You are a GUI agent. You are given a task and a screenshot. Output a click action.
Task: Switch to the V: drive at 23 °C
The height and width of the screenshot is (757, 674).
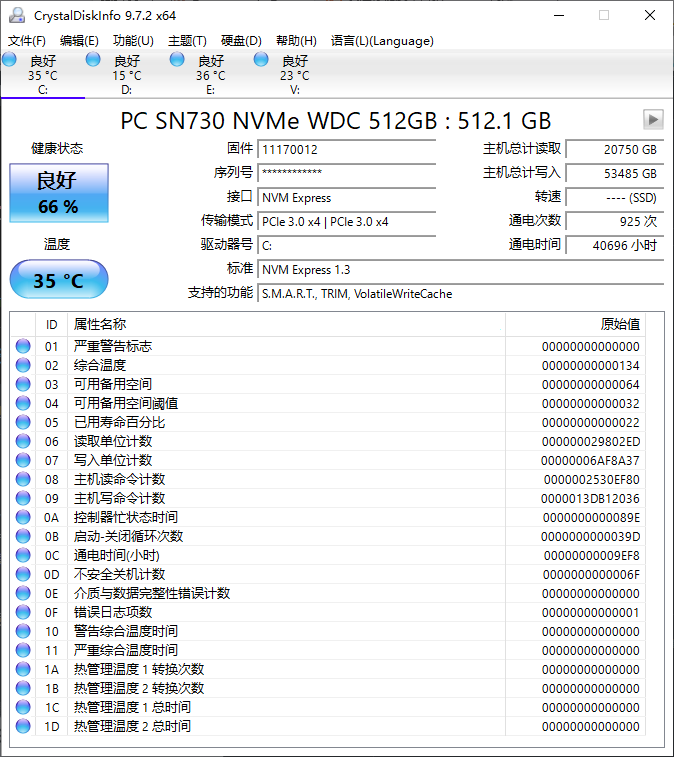295,74
